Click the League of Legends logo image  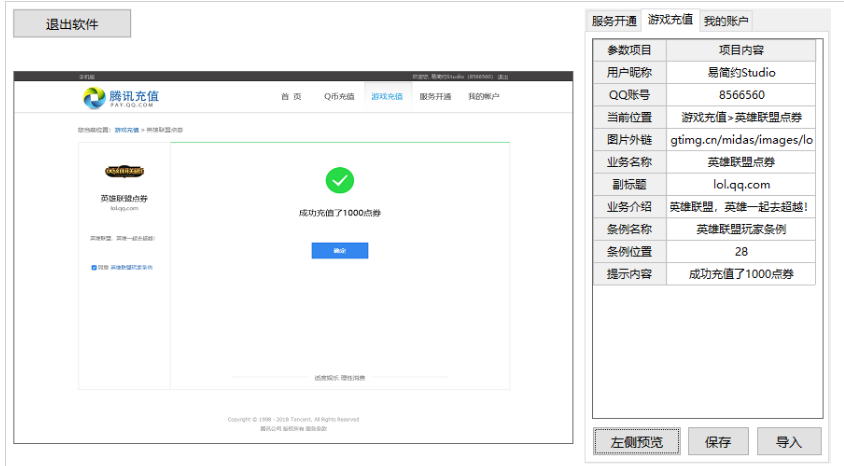(124, 171)
